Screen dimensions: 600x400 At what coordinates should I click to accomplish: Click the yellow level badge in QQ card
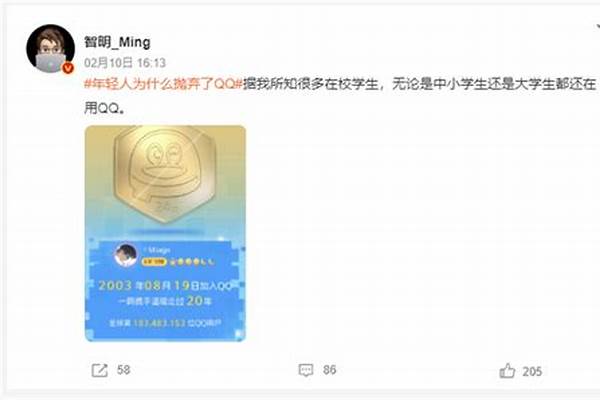pyautogui.click(x=154, y=262)
